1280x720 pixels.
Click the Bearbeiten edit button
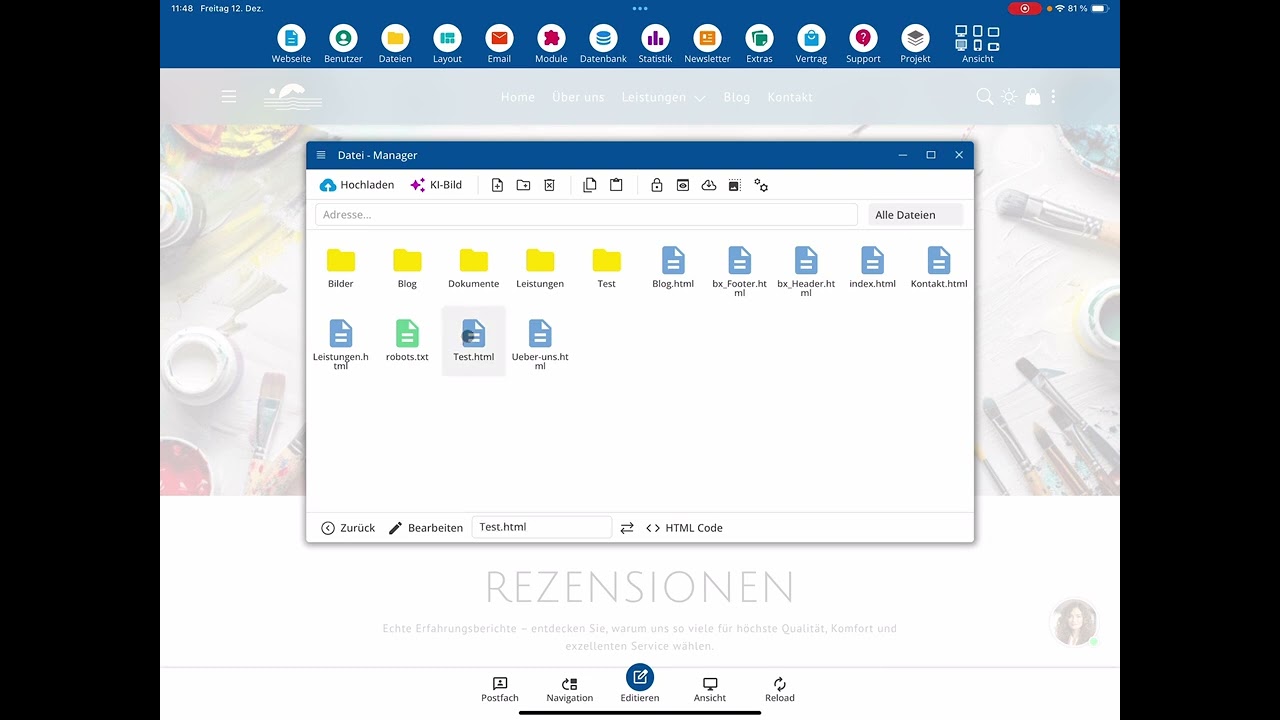pyautogui.click(x=426, y=528)
